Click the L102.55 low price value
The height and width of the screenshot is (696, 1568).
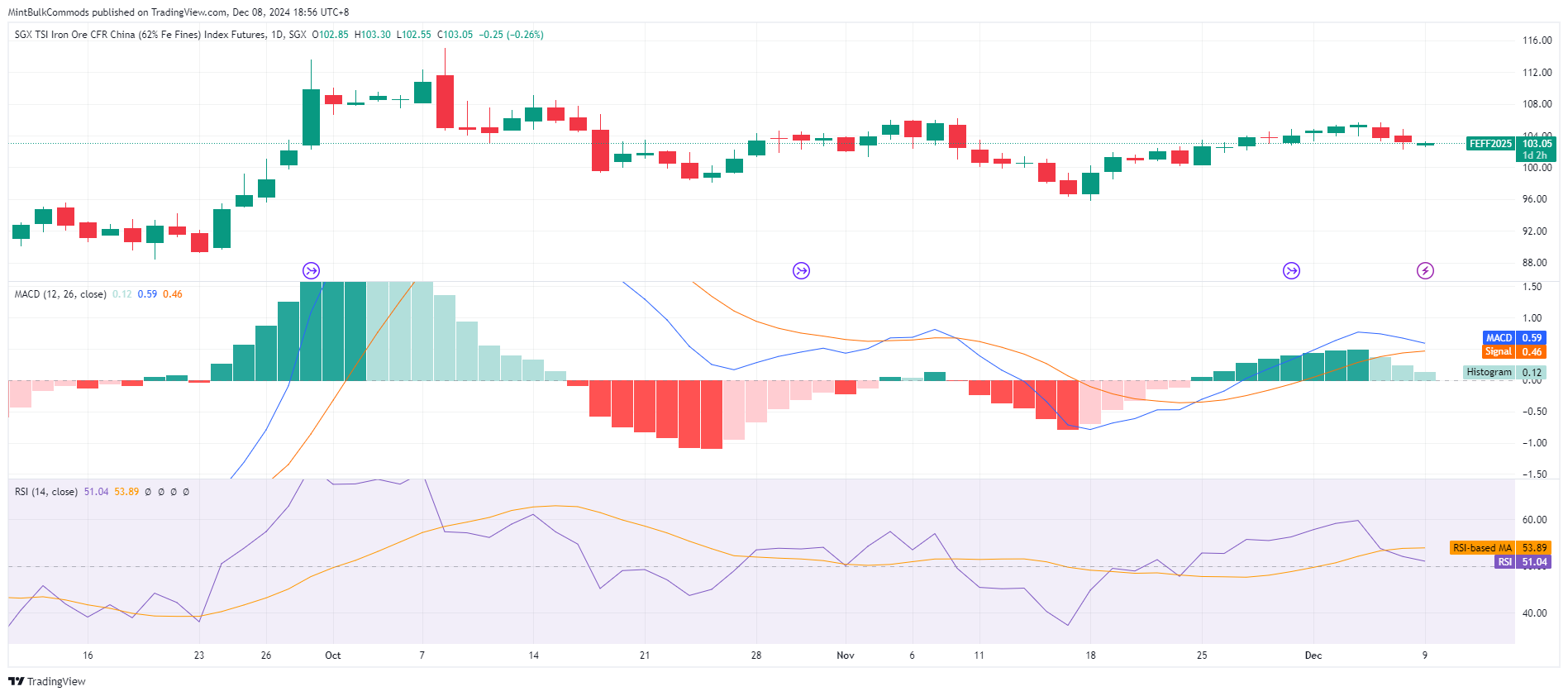click(x=414, y=35)
